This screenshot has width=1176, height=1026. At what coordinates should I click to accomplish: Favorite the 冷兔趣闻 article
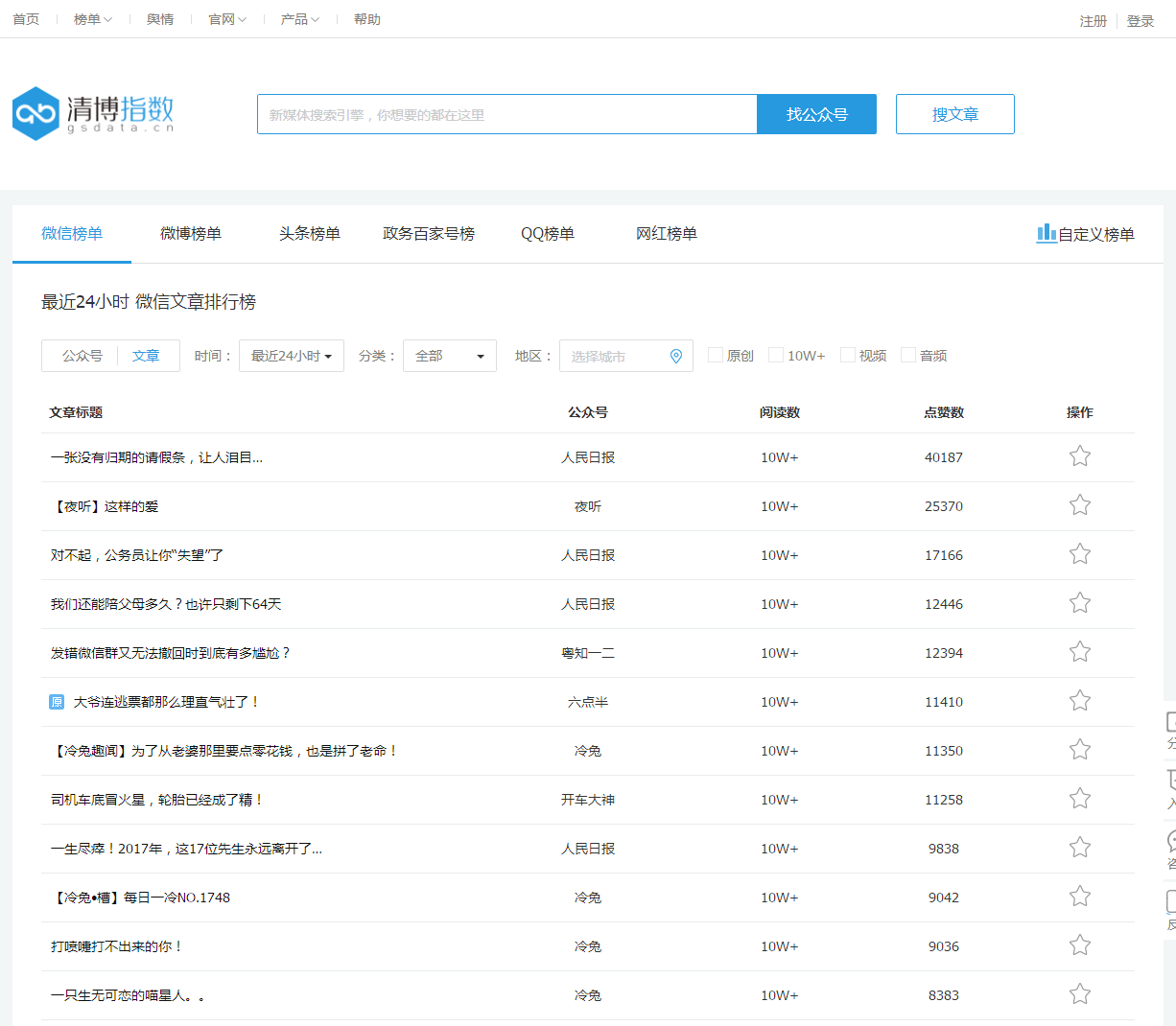1080,750
